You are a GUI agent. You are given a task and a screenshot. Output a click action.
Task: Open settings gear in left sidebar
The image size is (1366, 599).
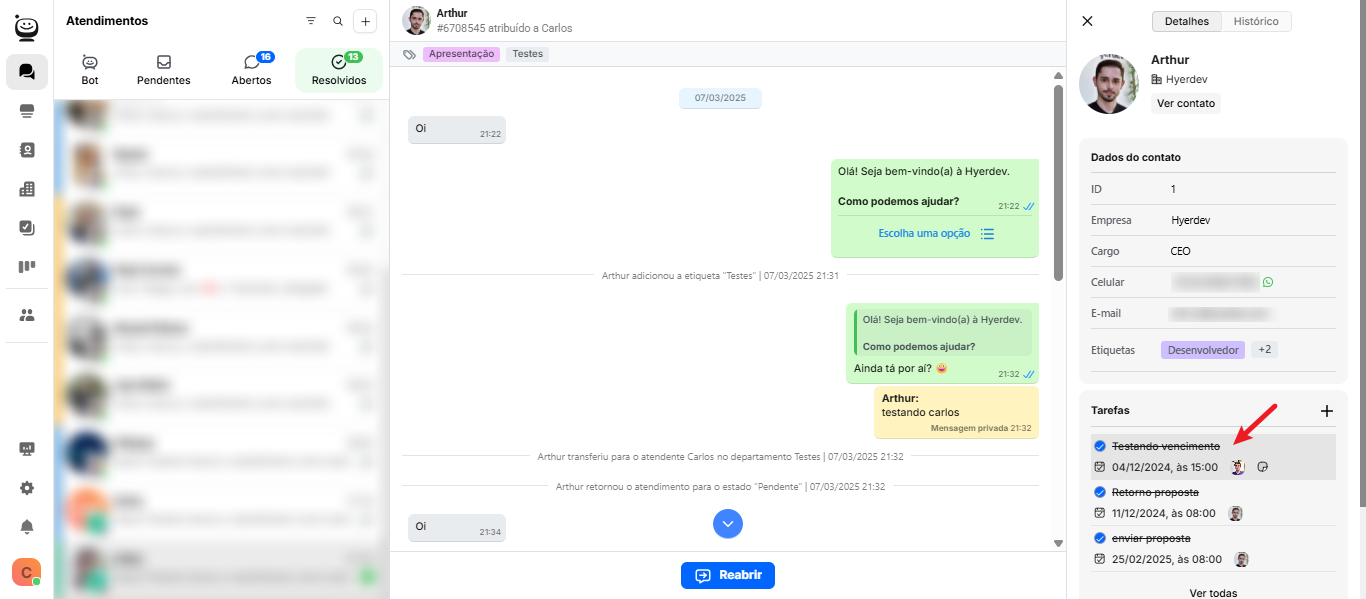[27, 488]
